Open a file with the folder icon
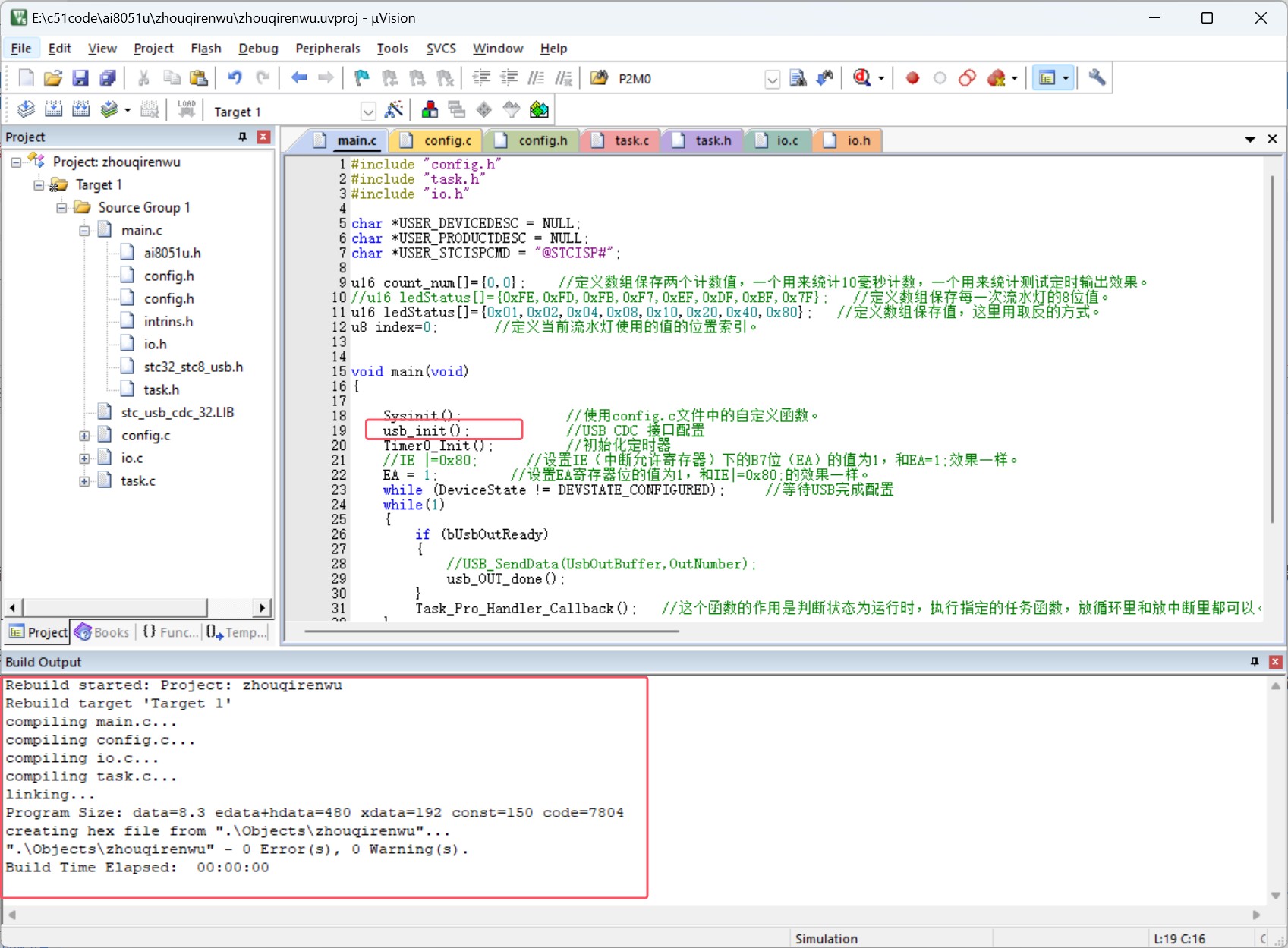The height and width of the screenshot is (948, 1288). 52,78
